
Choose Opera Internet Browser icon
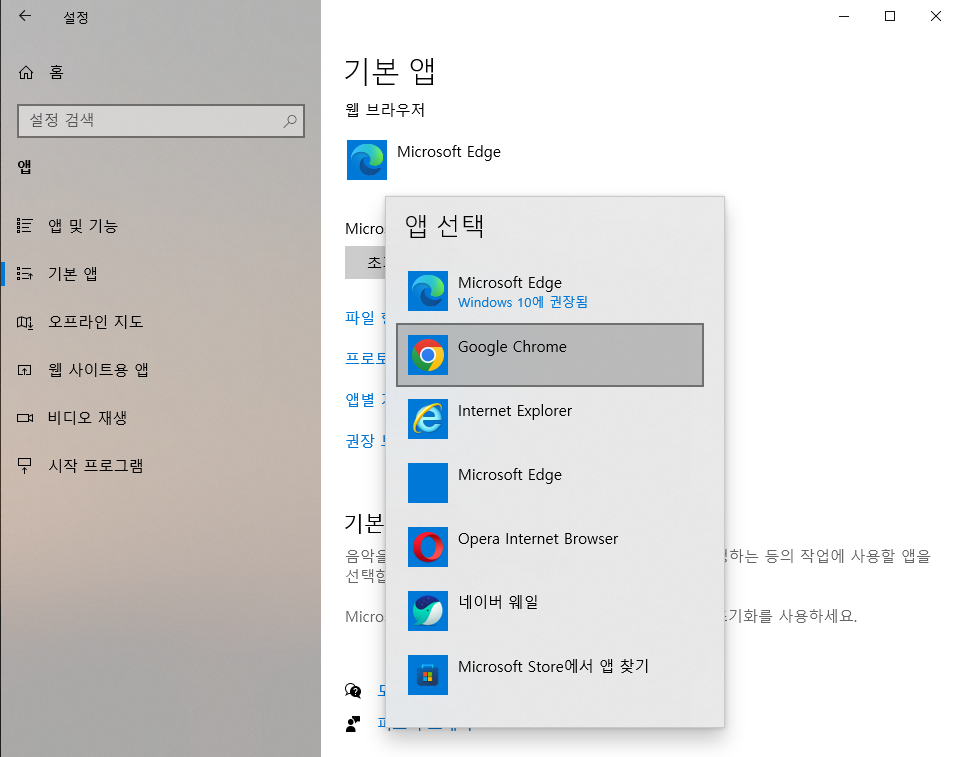coord(428,547)
